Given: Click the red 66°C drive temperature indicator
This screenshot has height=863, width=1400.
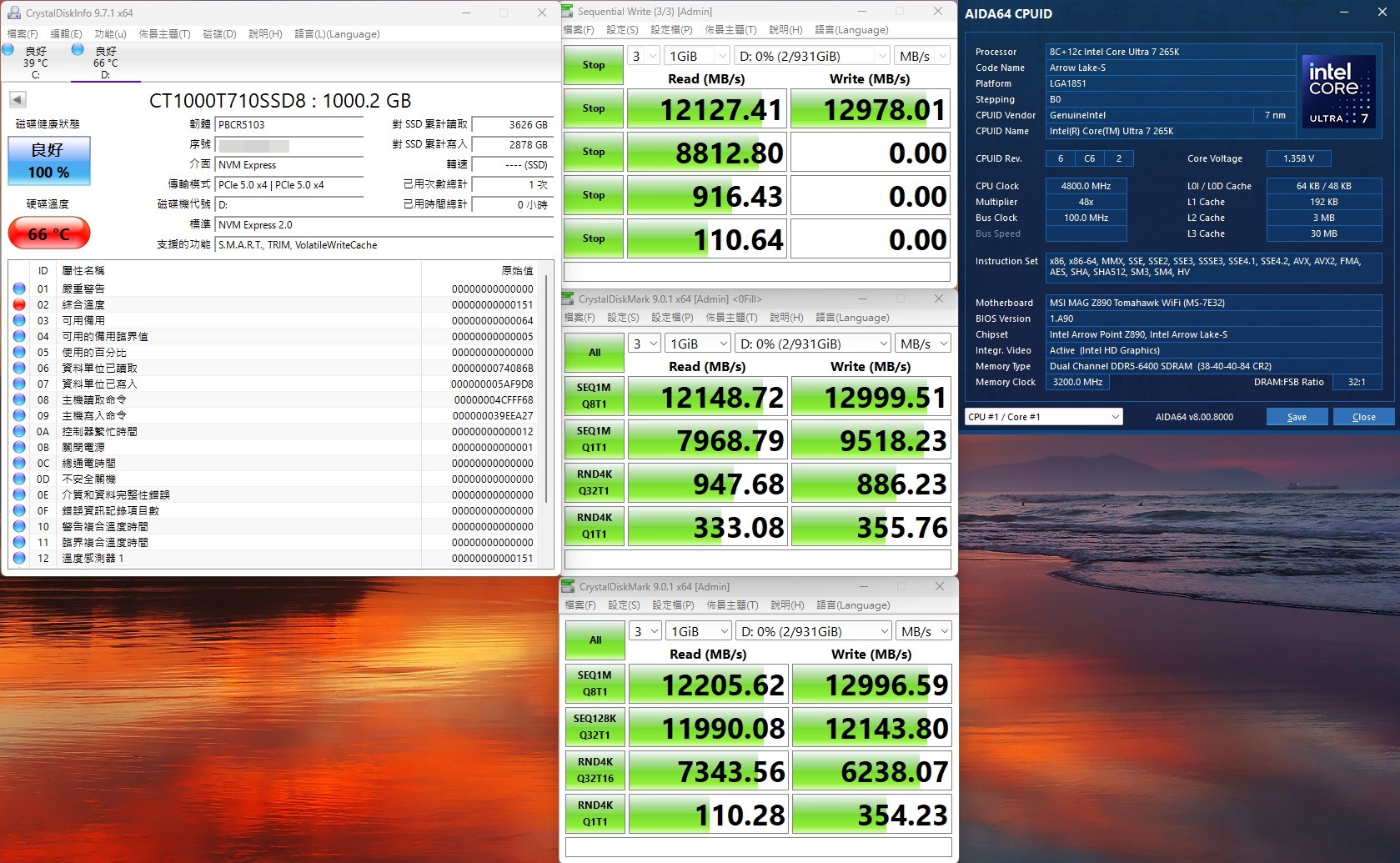Looking at the screenshot, I should tap(48, 233).
